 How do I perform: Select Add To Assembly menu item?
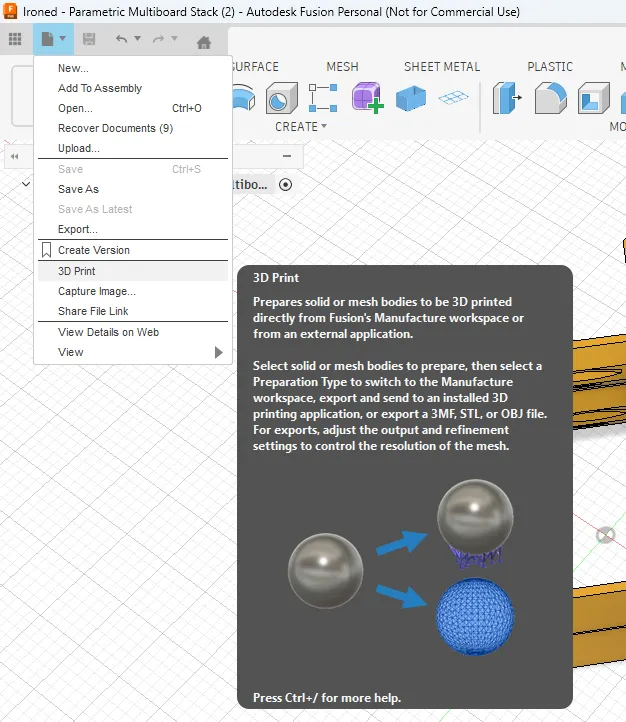click(x=133, y=88)
